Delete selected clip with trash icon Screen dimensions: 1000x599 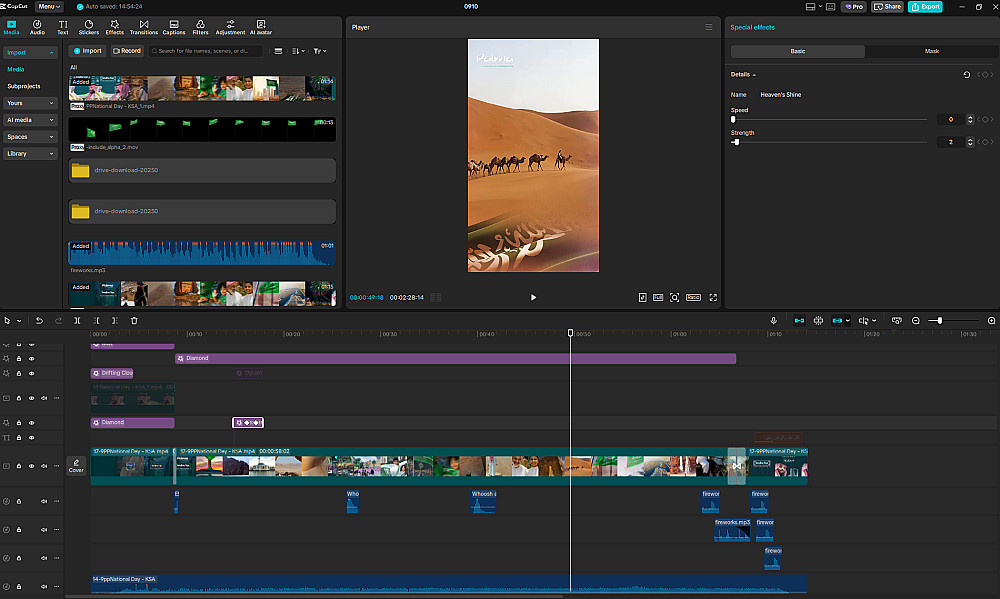coord(134,320)
